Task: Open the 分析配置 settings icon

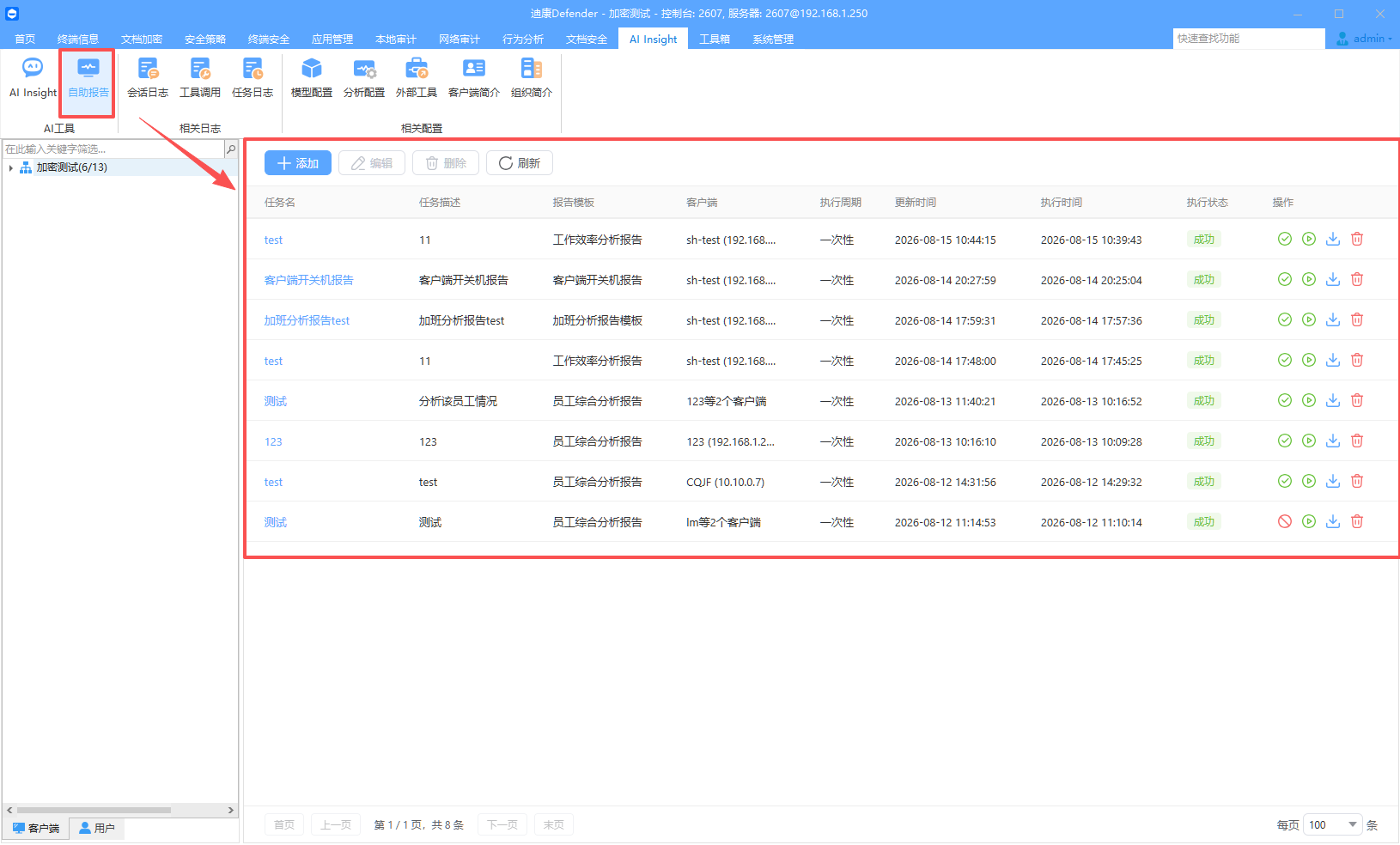Action: 364,78
